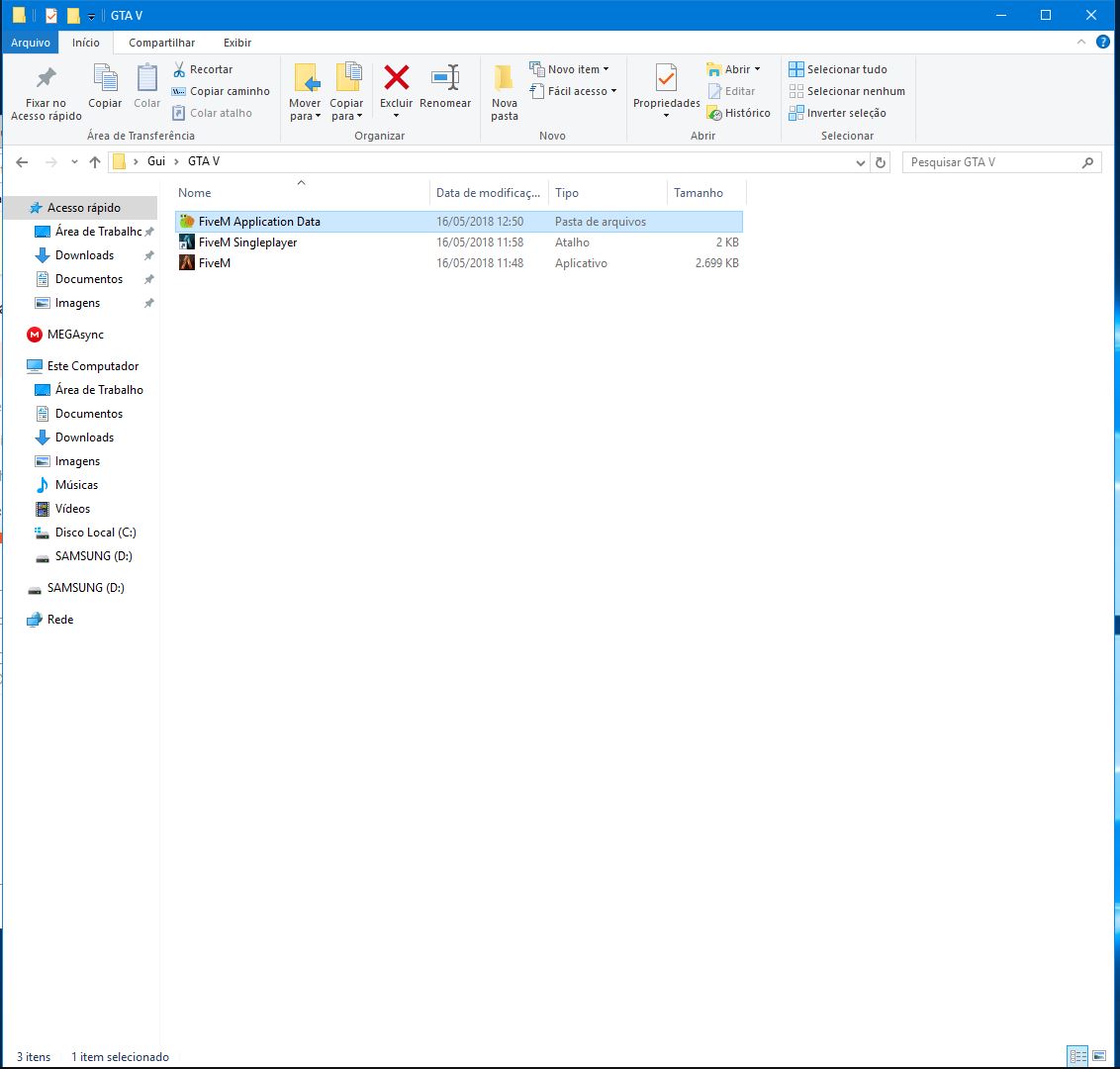Expand the Excluir dropdown arrow
Viewport: 1120px width, 1069px height.
coord(397,116)
